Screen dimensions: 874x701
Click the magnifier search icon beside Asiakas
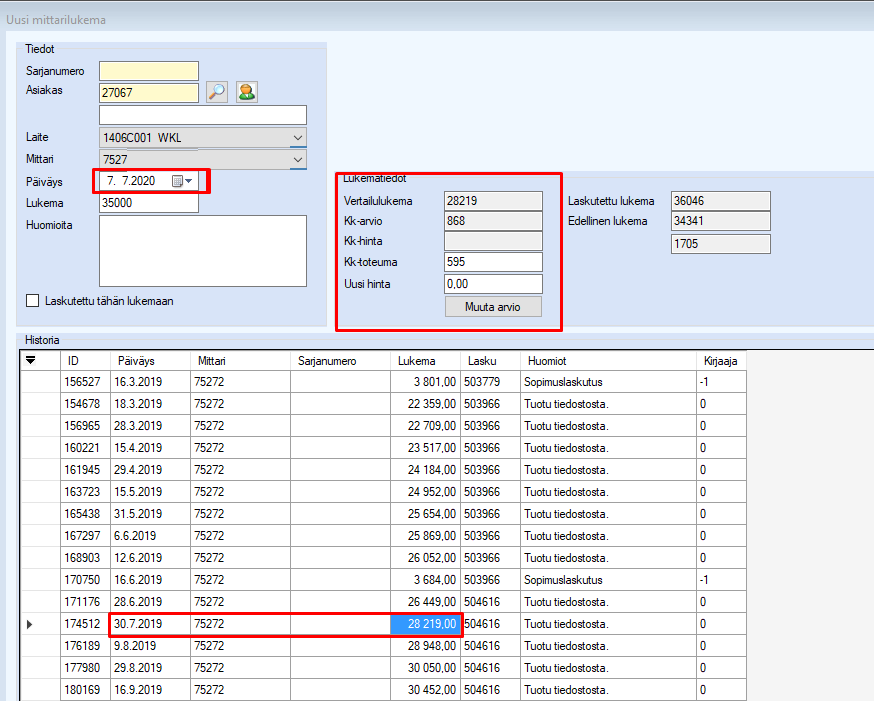point(217,92)
